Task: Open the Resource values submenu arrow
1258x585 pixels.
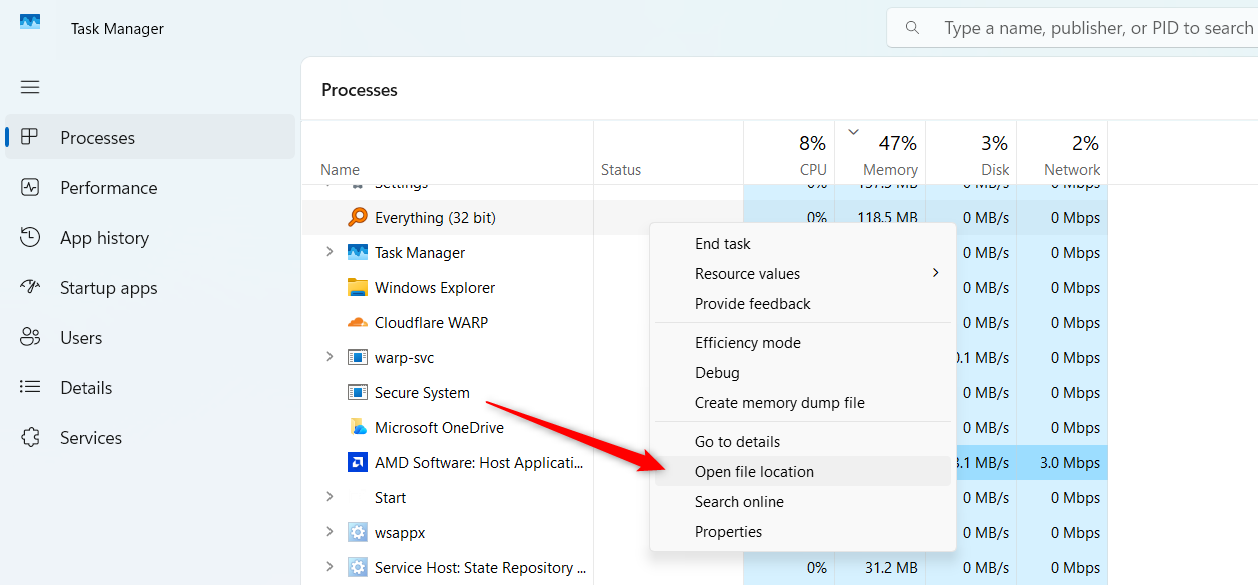Action: coord(936,273)
